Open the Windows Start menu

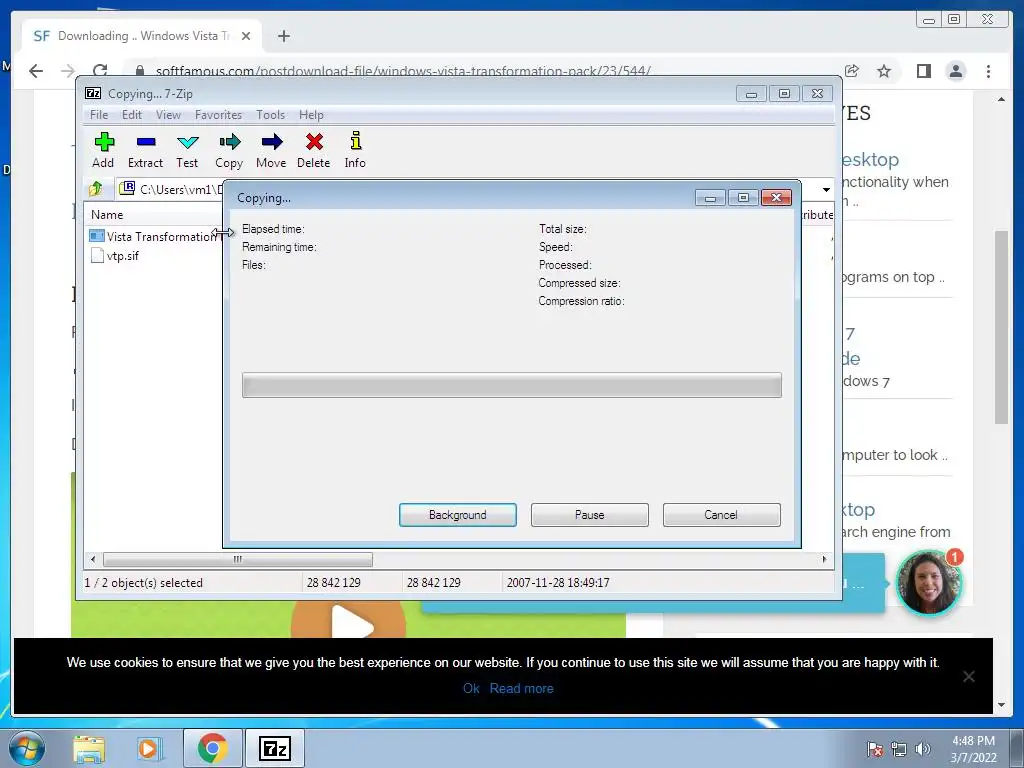(x=26, y=748)
